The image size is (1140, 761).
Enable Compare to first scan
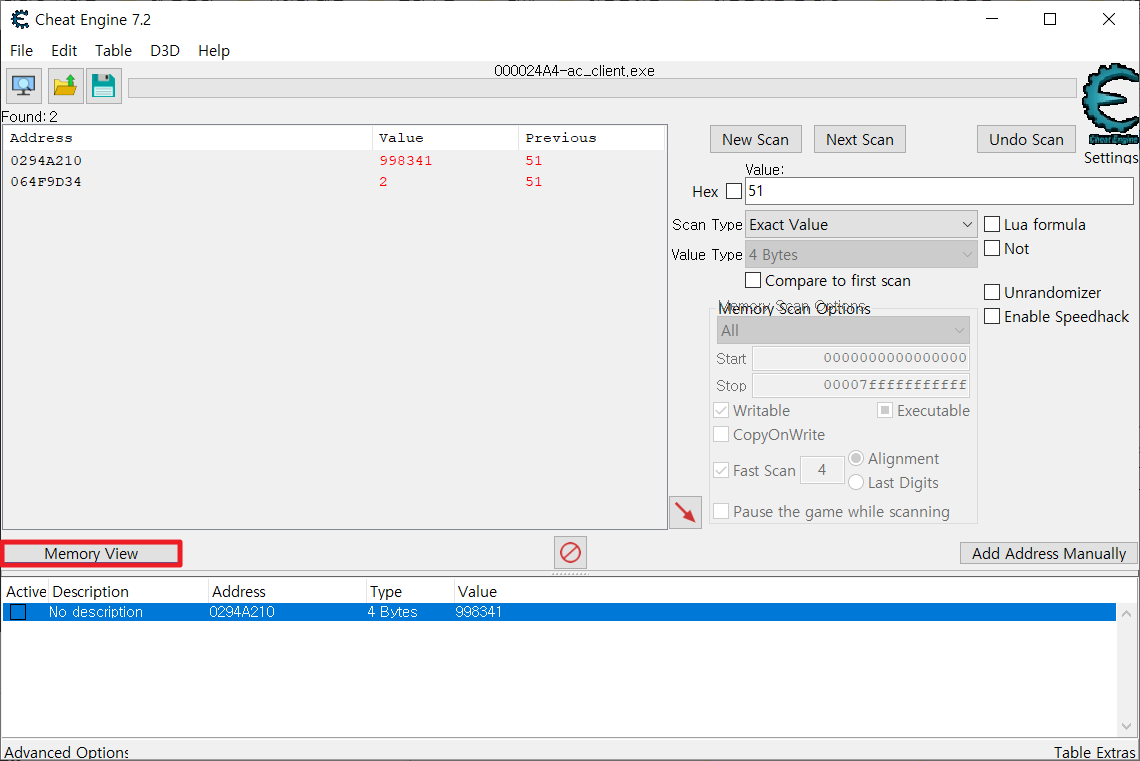point(753,280)
